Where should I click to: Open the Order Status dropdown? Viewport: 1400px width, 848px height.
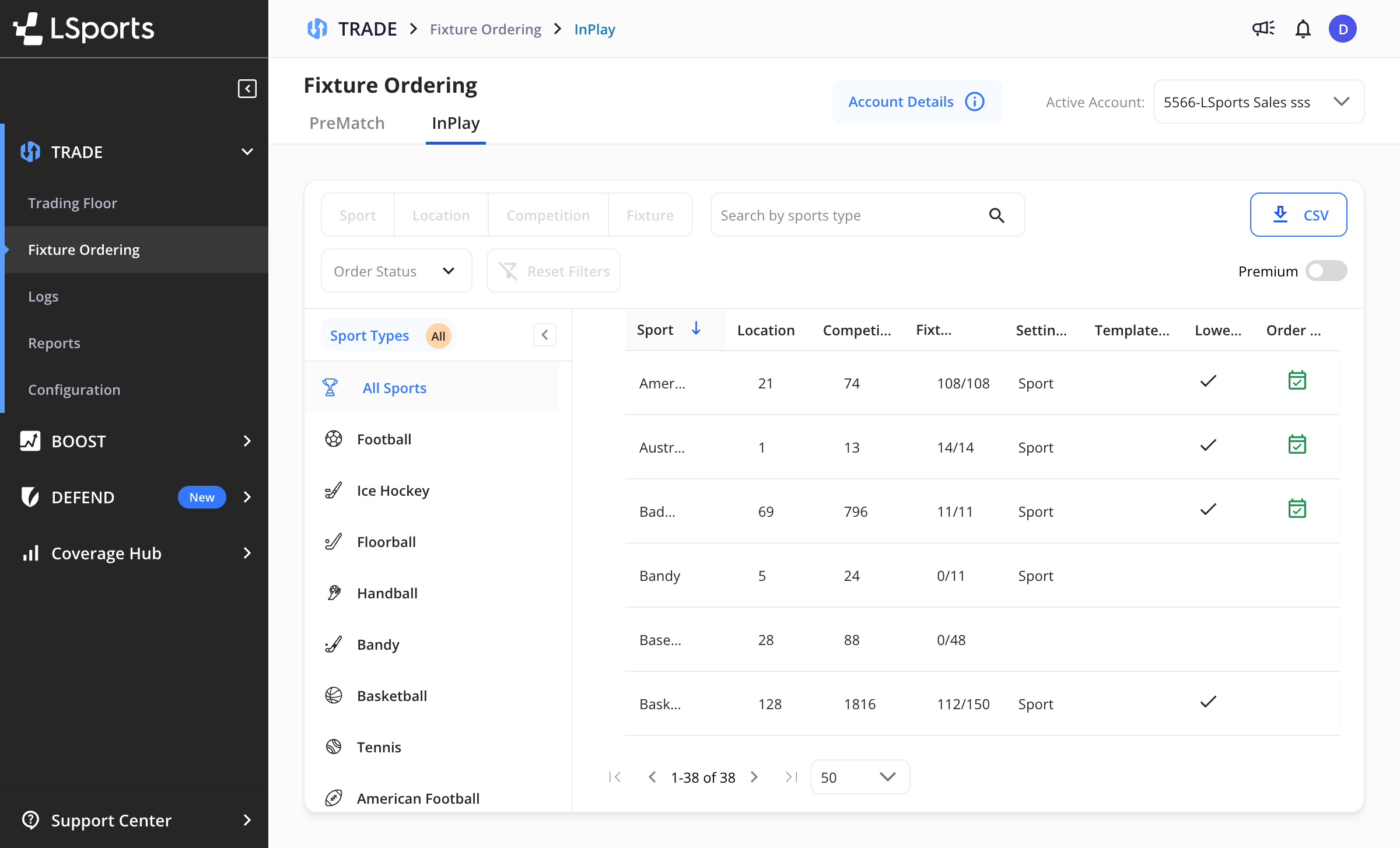[x=396, y=271]
